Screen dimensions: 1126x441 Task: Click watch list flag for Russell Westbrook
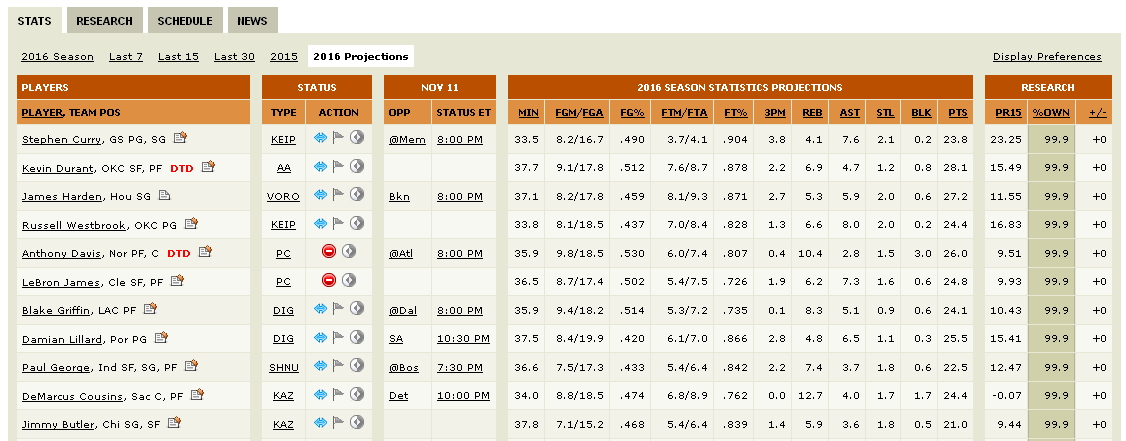(338, 223)
